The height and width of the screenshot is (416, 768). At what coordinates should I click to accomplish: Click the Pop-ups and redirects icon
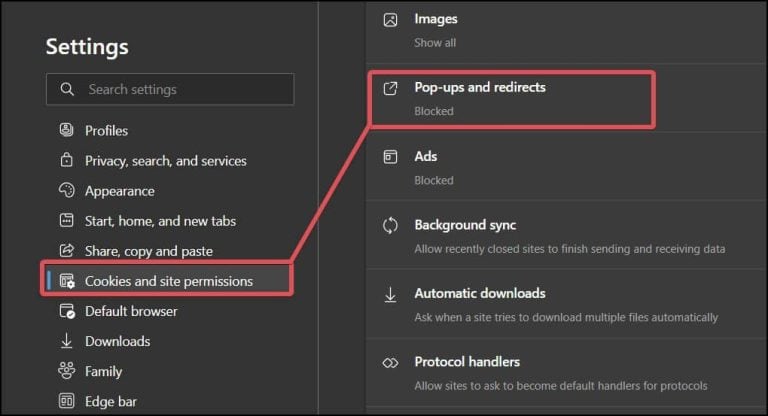coord(391,88)
